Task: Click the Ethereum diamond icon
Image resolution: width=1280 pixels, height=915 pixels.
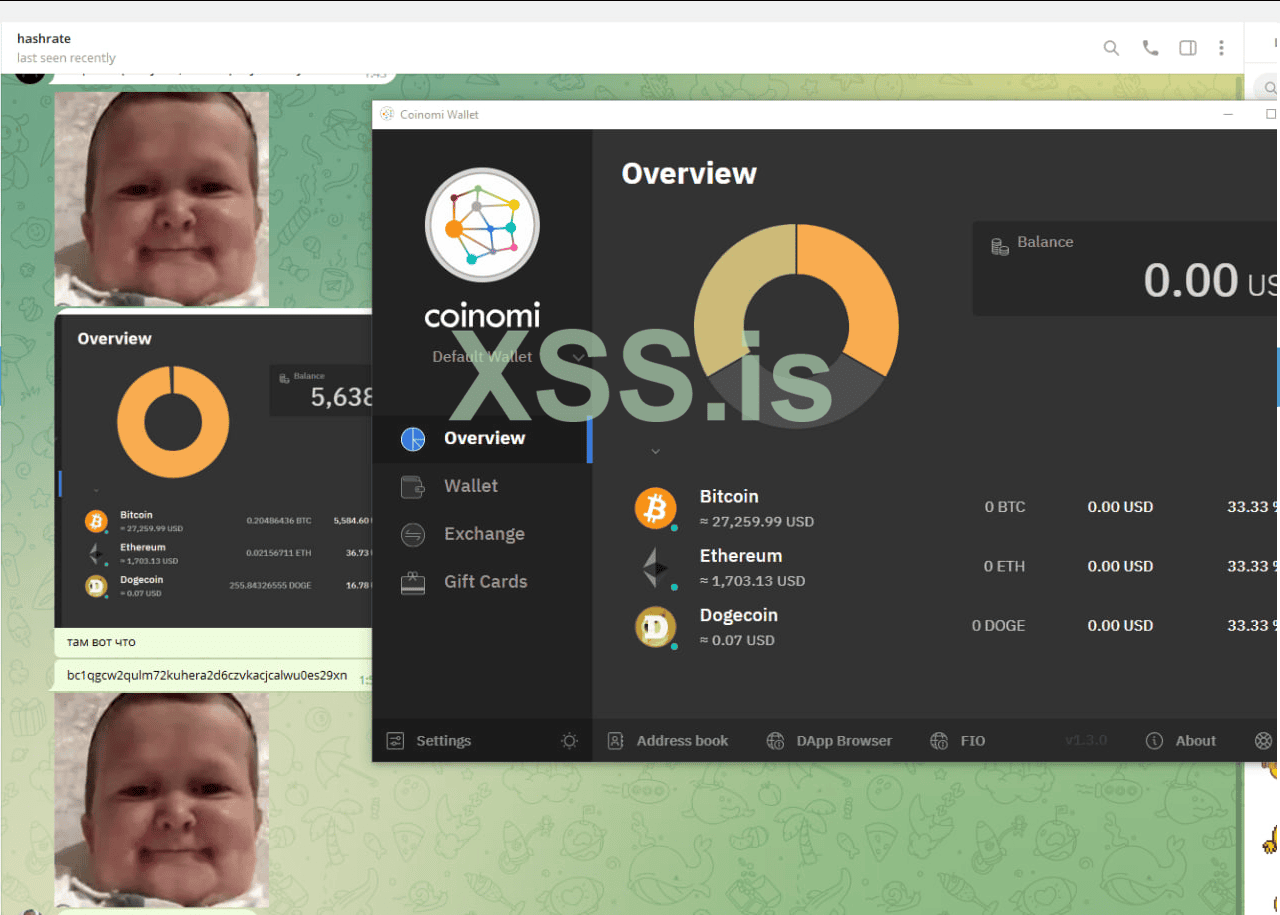Action: tap(655, 567)
